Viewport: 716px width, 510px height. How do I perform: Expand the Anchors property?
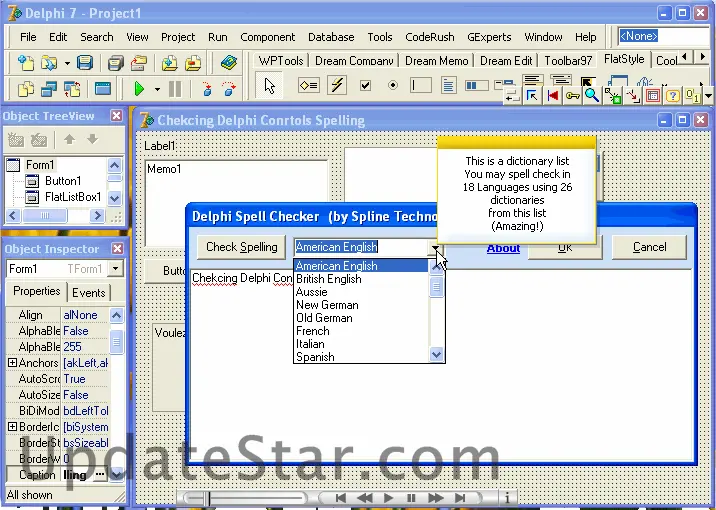point(12,363)
